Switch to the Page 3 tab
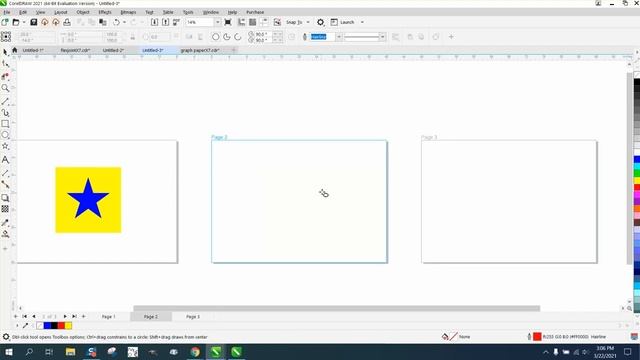The height and width of the screenshot is (360, 640). 193,317
